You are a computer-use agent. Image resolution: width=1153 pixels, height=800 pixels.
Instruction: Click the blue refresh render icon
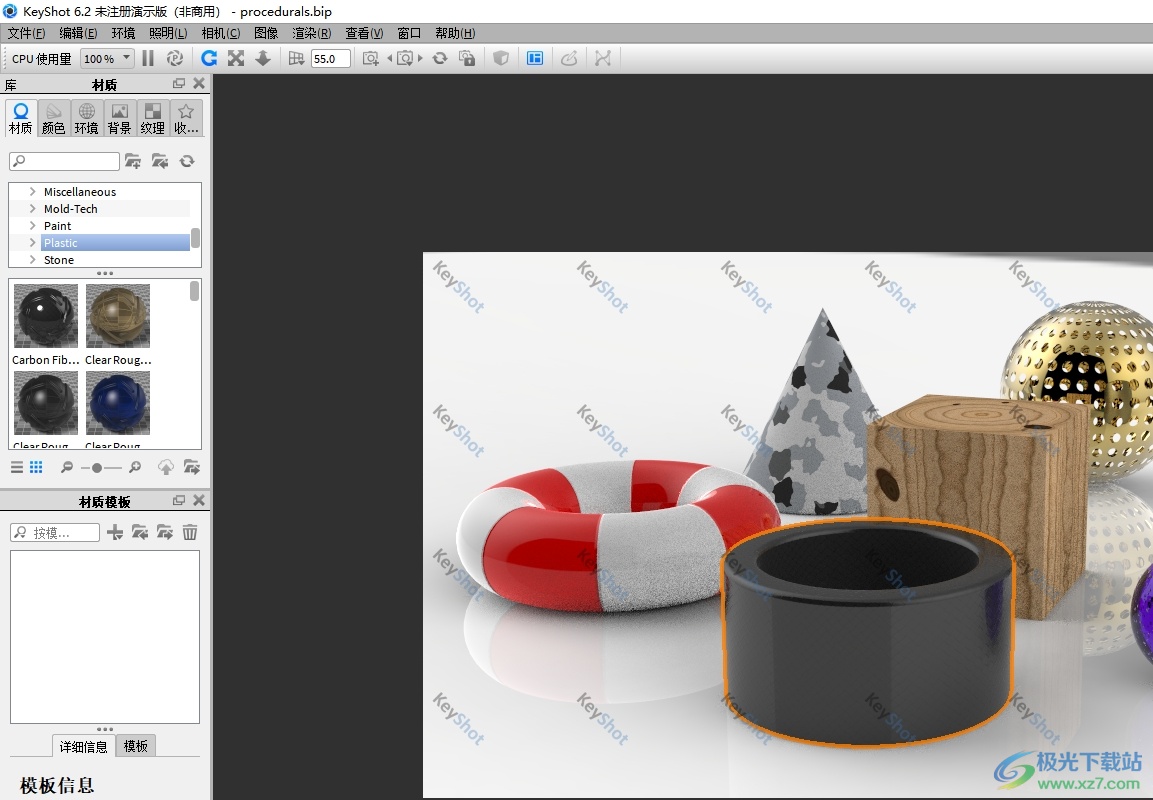pos(208,59)
